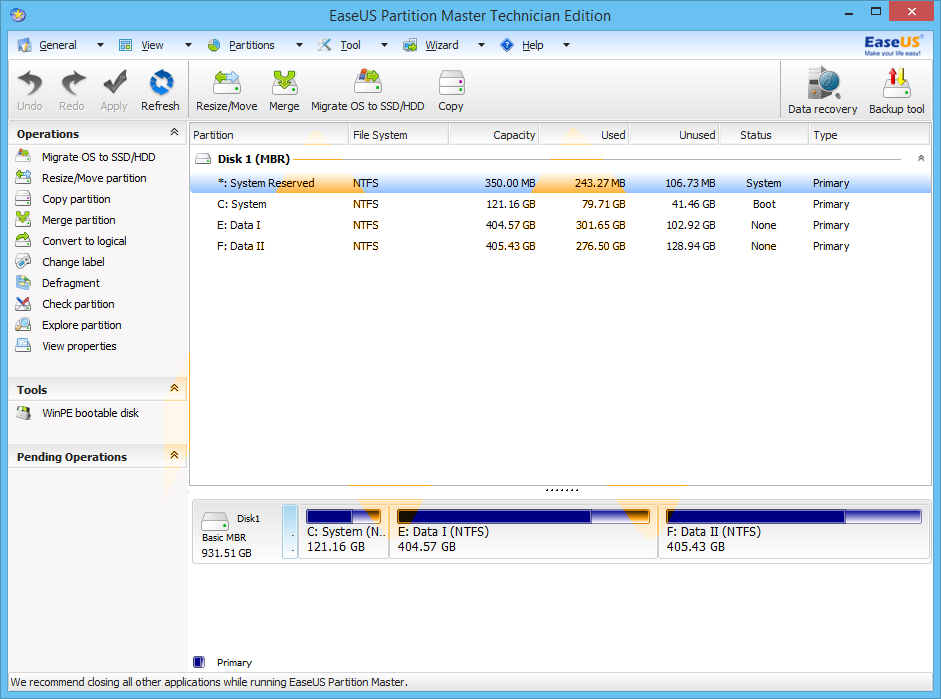Launch Migrate OS to SSD/HDD from toolbar
941x699 pixels.
click(x=367, y=90)
